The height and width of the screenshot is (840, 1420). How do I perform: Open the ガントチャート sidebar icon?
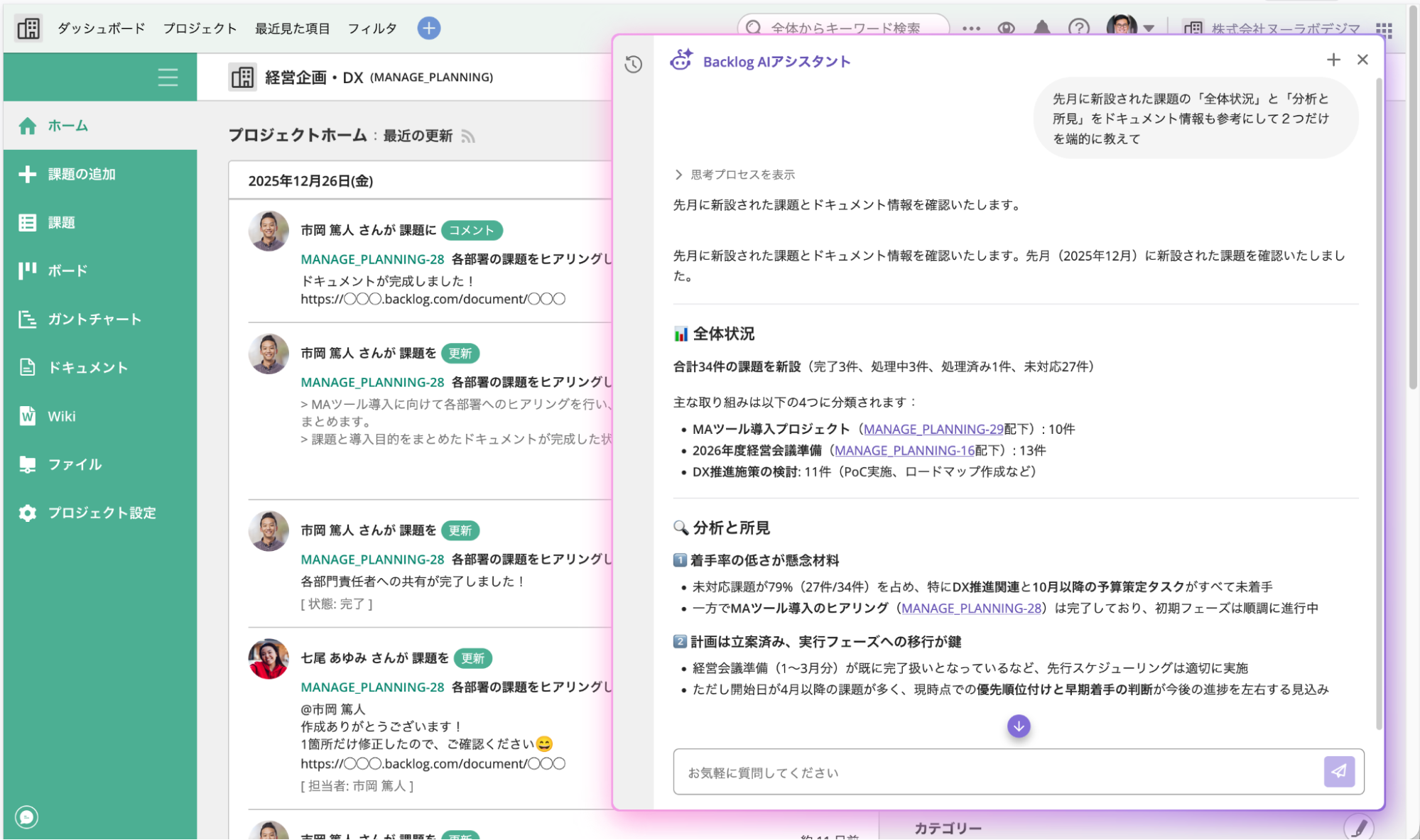pos(27,319)
